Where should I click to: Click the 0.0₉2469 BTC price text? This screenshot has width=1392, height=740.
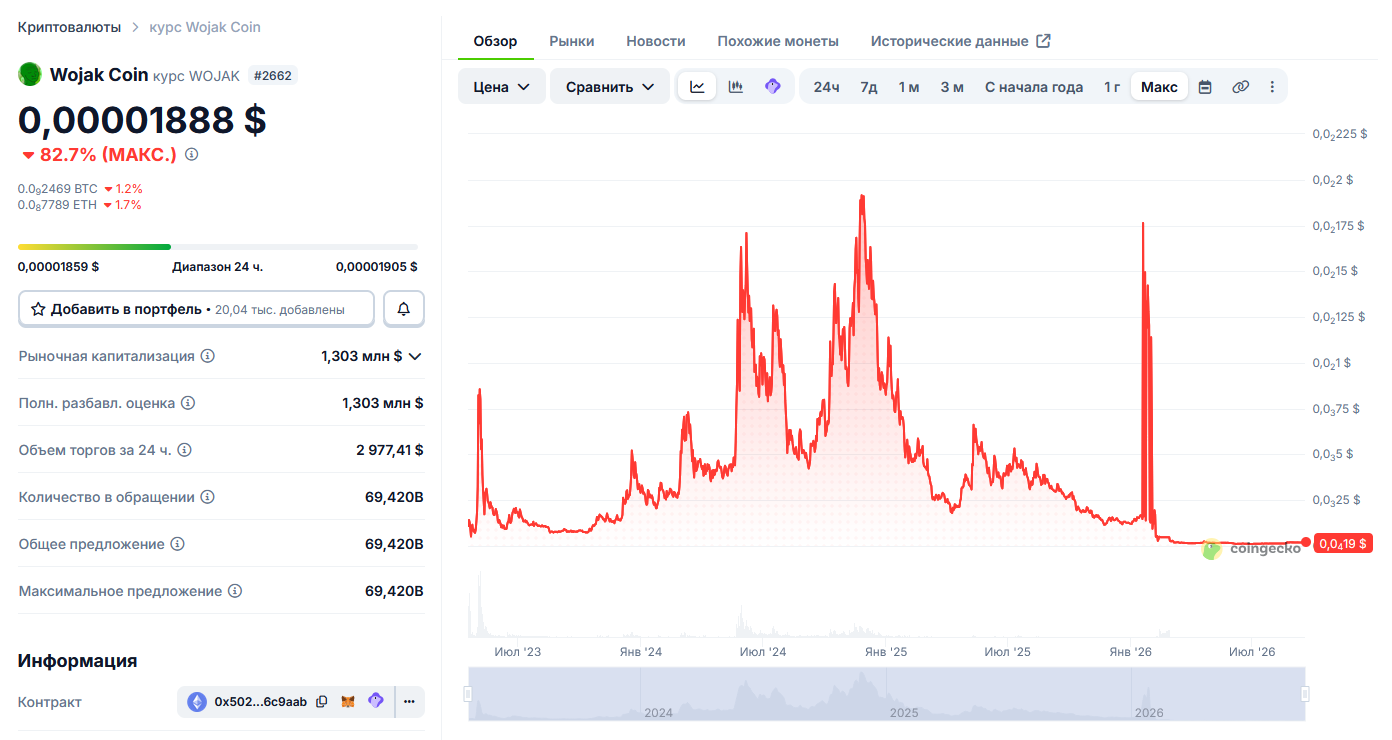[58, 188]
